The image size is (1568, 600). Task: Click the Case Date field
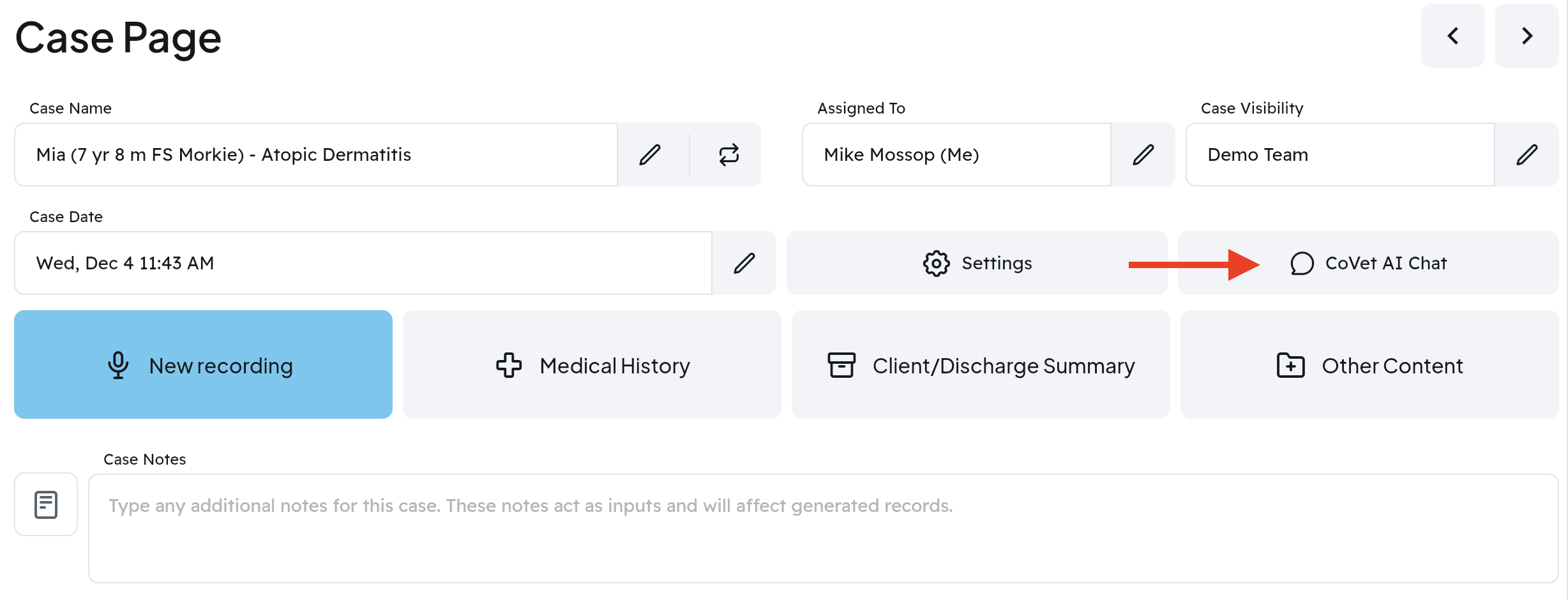click(363, 263)
